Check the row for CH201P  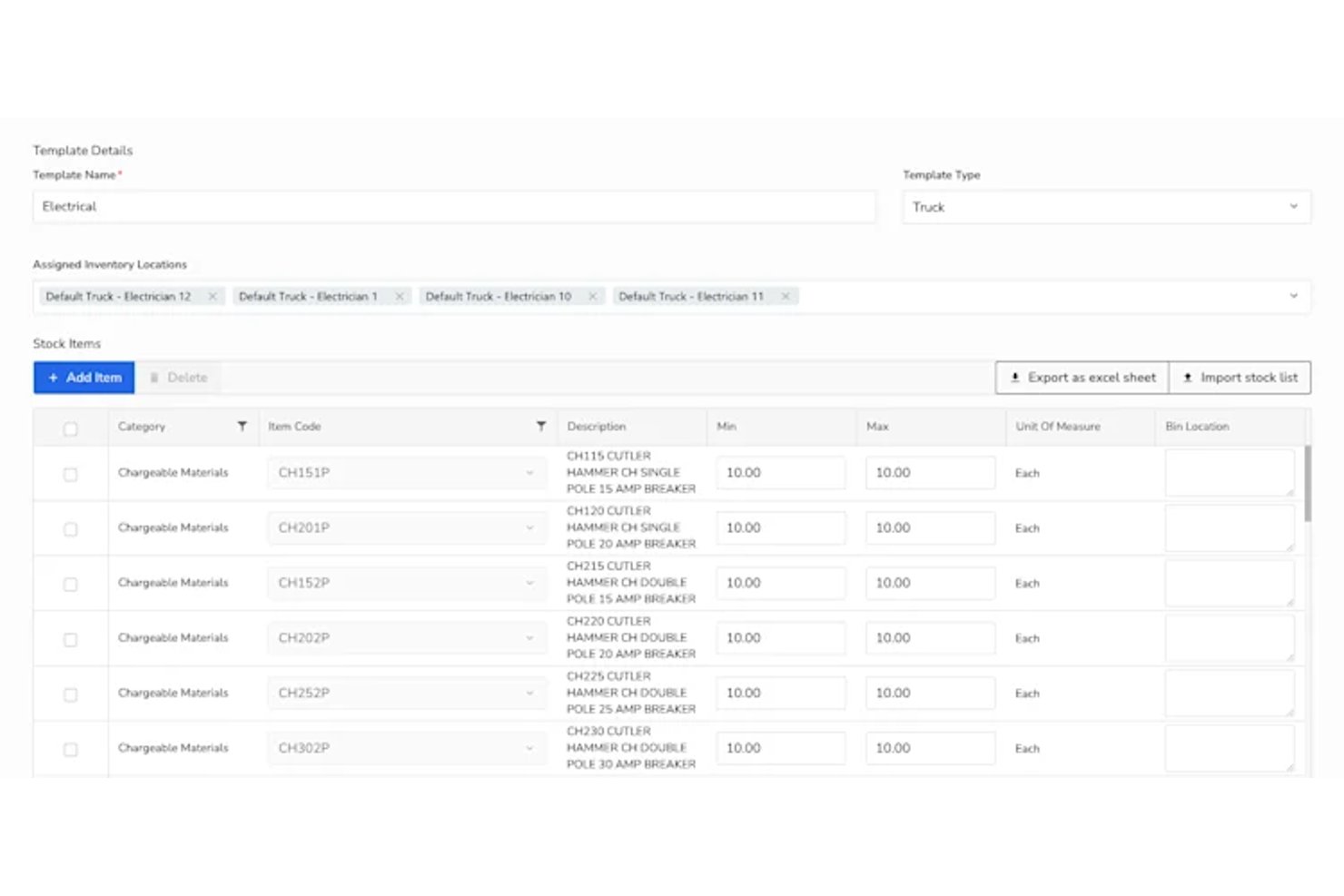[71, 529]
